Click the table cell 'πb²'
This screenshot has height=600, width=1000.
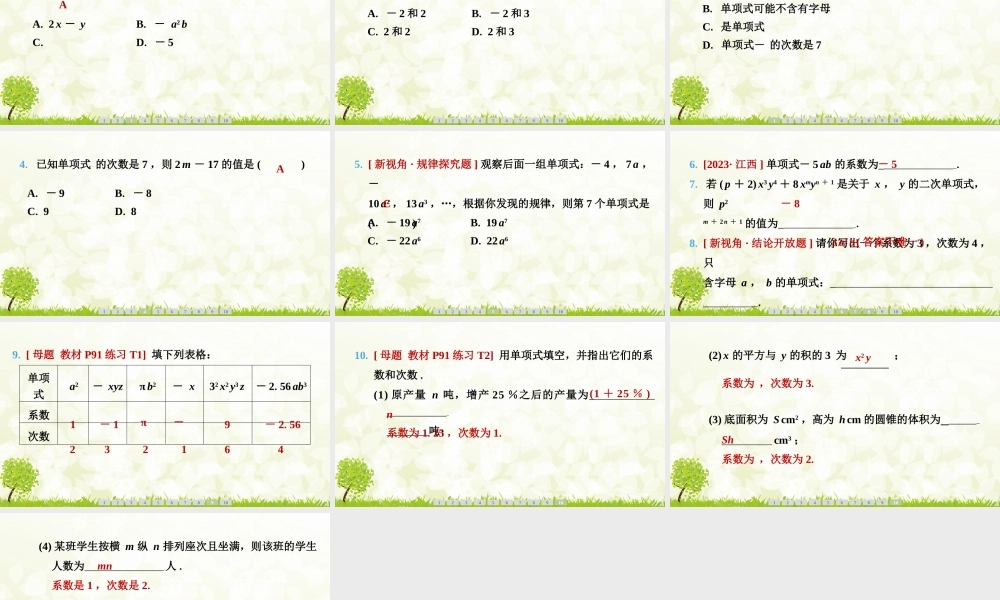coord(146,386)
